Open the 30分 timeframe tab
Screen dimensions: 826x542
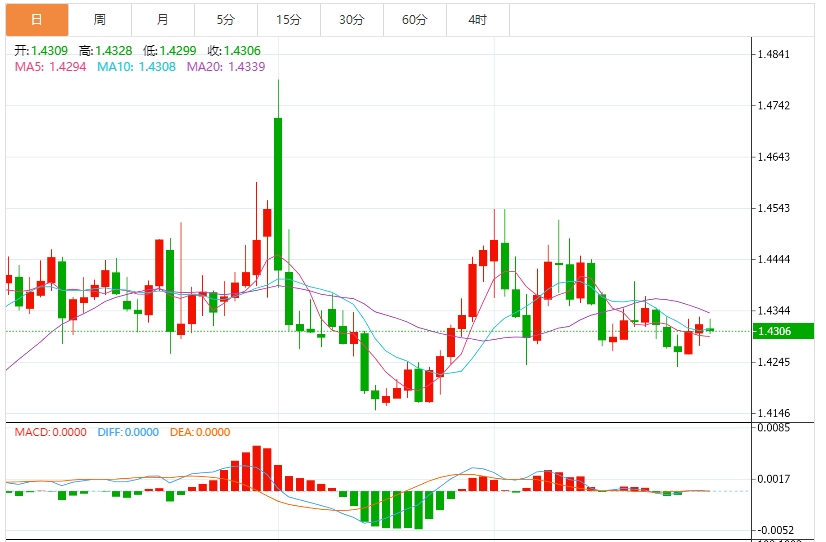tap(352, 20)
